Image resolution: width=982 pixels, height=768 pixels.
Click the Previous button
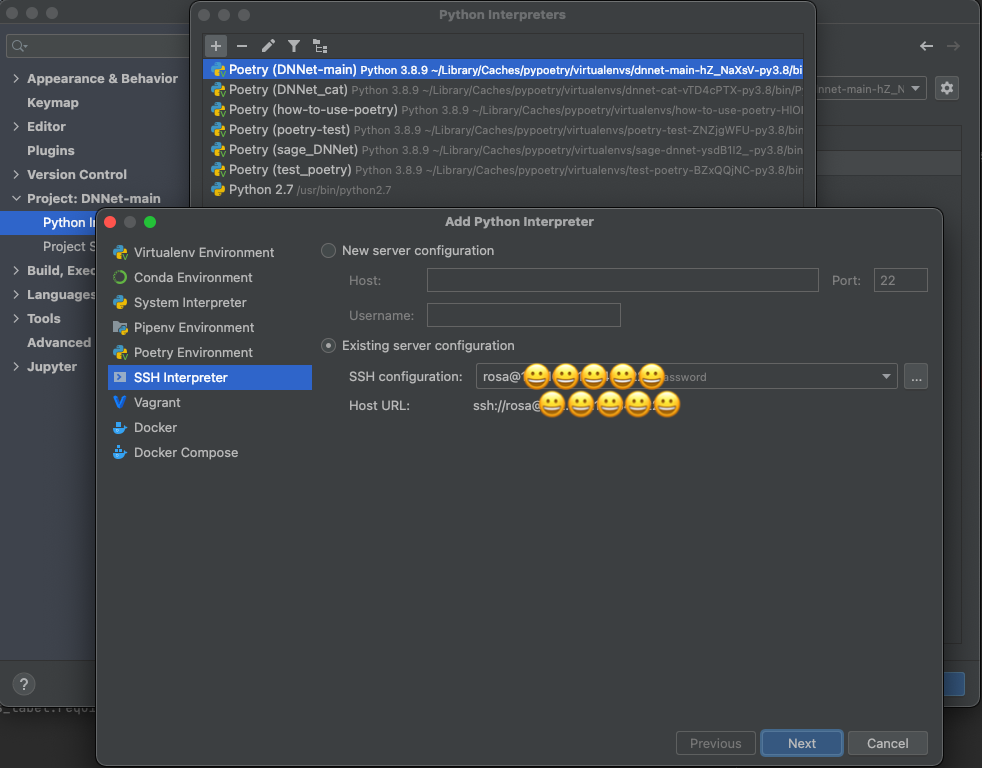(x=715, y=744)
